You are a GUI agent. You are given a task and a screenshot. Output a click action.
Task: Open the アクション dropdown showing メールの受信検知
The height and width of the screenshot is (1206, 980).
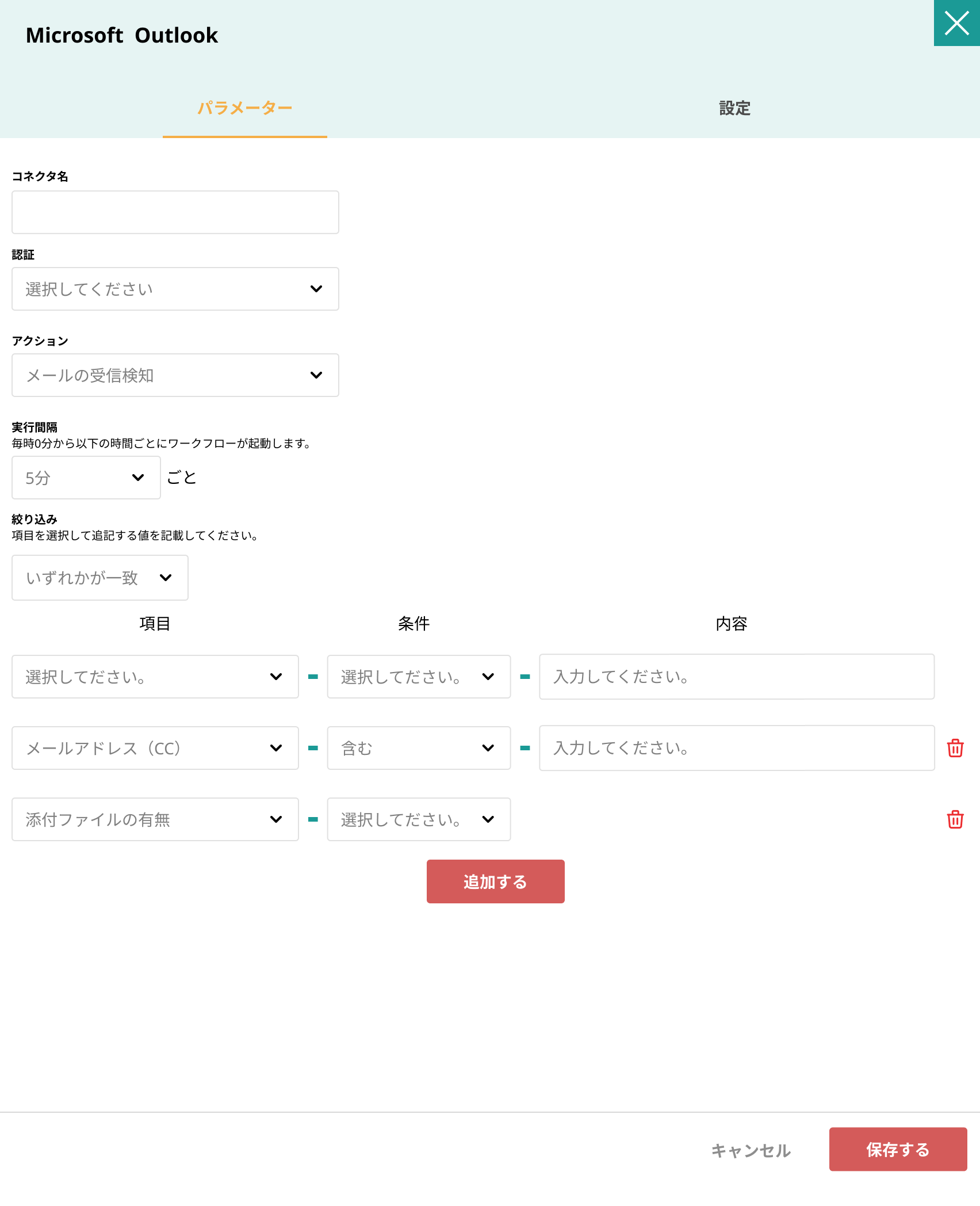(x=175, y=375)
